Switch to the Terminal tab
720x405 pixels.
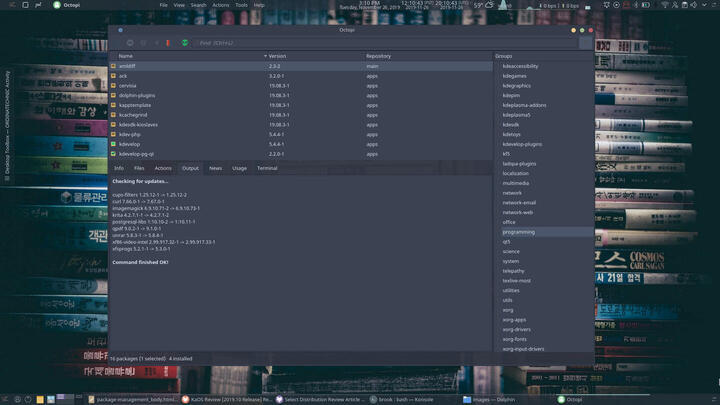pos(267,169)
